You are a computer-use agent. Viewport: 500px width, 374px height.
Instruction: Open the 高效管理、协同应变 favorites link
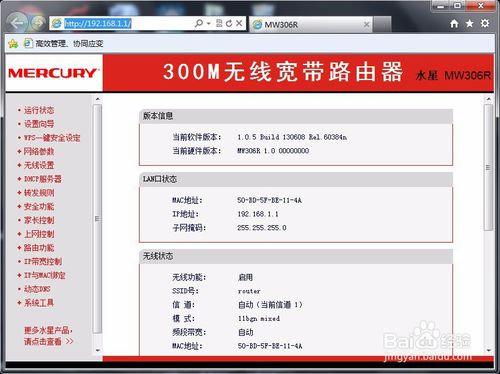63,43
